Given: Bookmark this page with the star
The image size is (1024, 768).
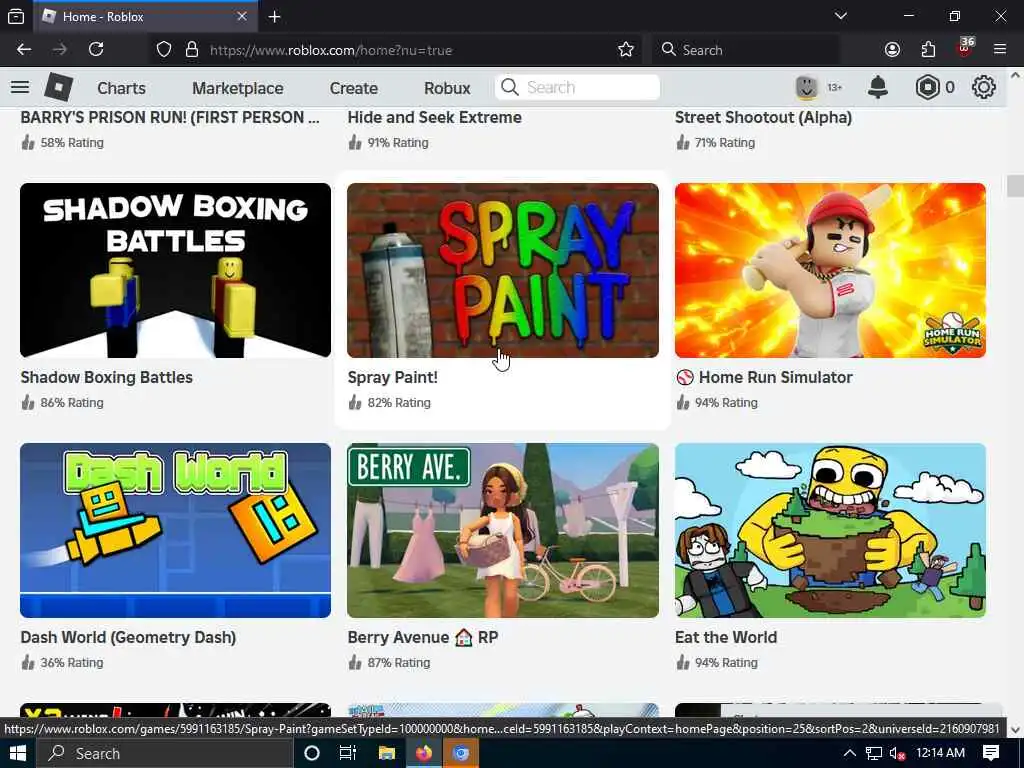Looking at the screenshot, I should [x=626, y=50].
